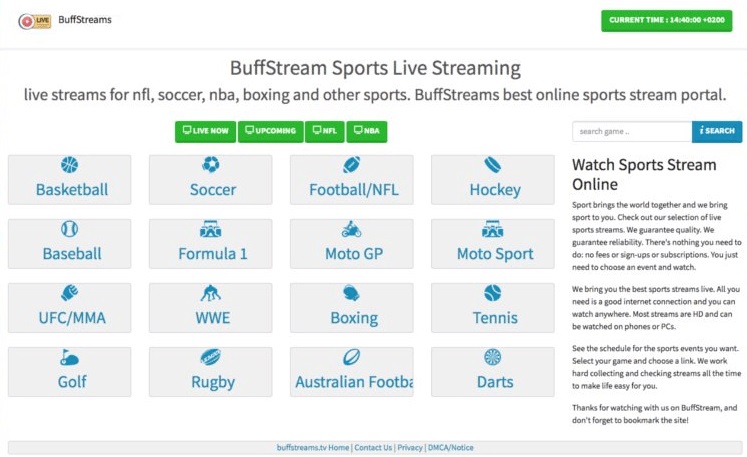Click the info icon in Search button
The image size is (747, 457).
click(x=701, y=130)
